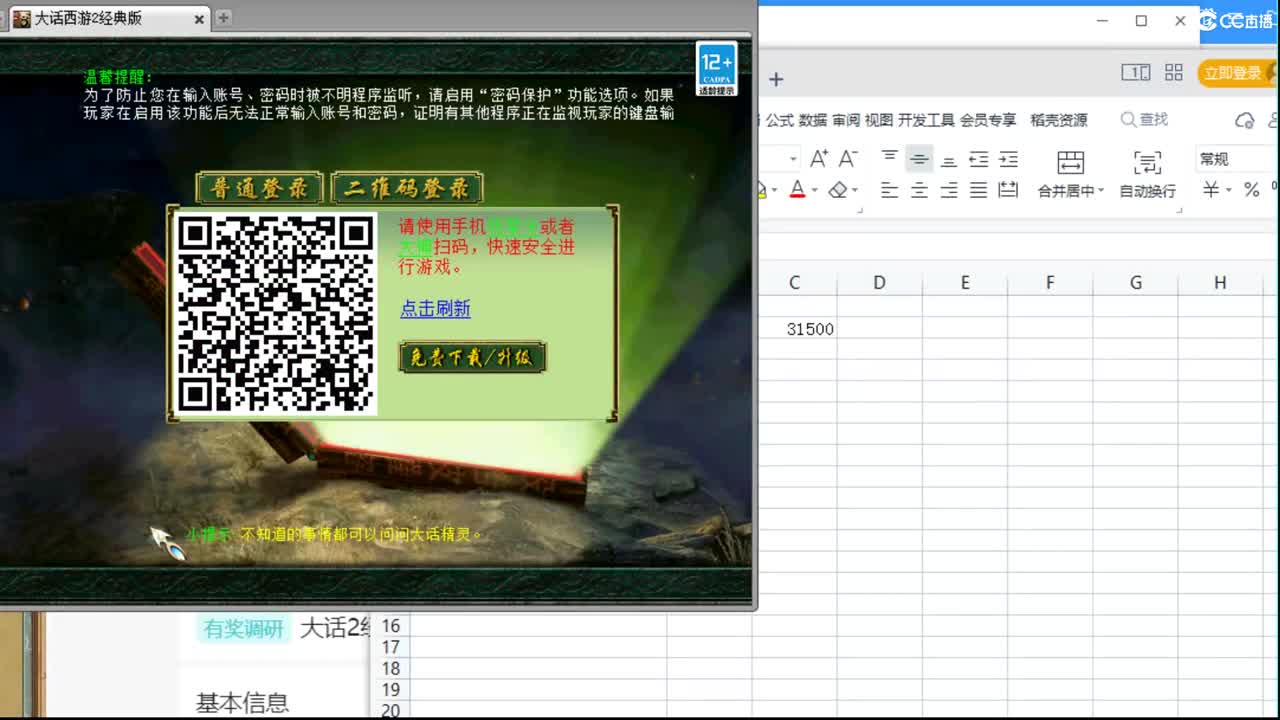Open the 12+ CADPA age rating notice

(x=717, y=69)
